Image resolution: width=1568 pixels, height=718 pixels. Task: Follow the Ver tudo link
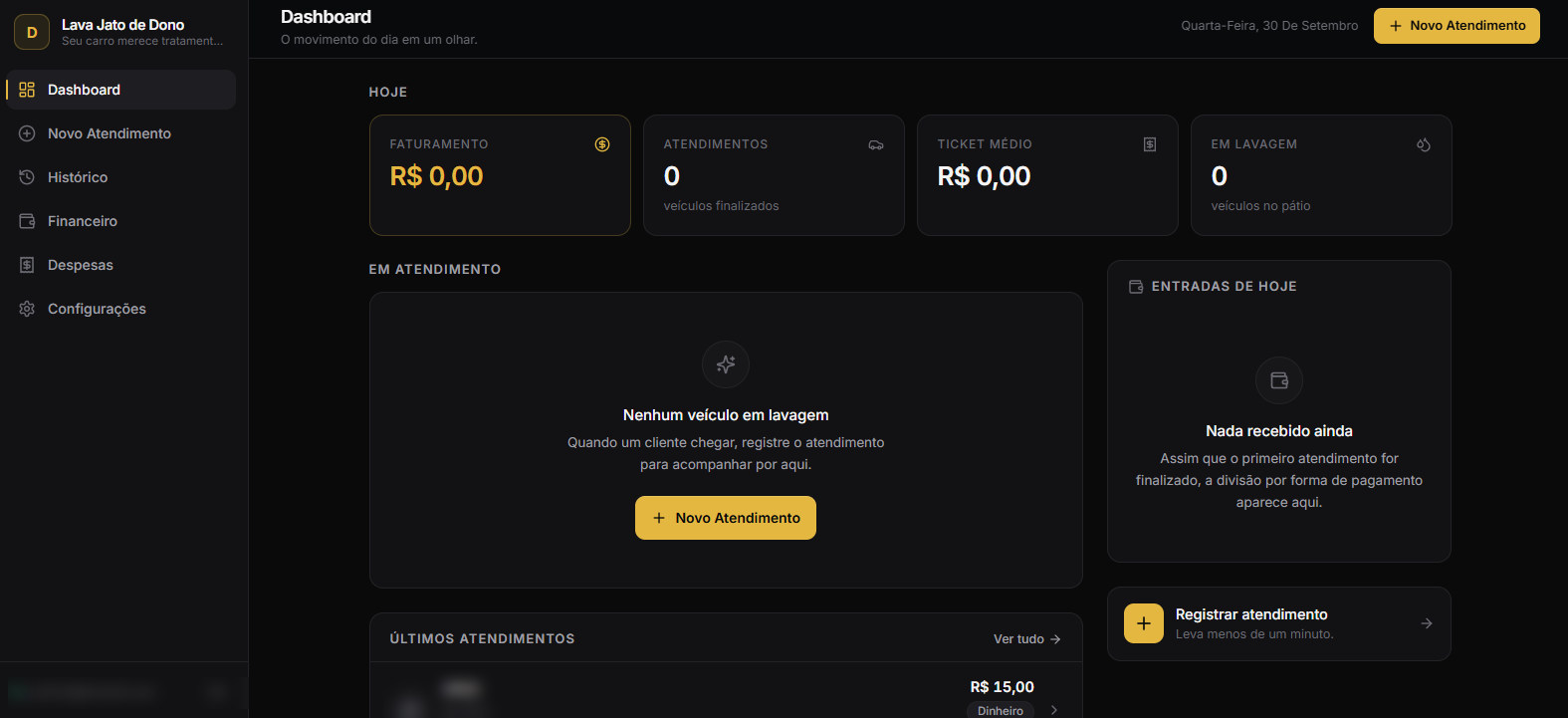pyautogui.click(x=1027, y=639)
